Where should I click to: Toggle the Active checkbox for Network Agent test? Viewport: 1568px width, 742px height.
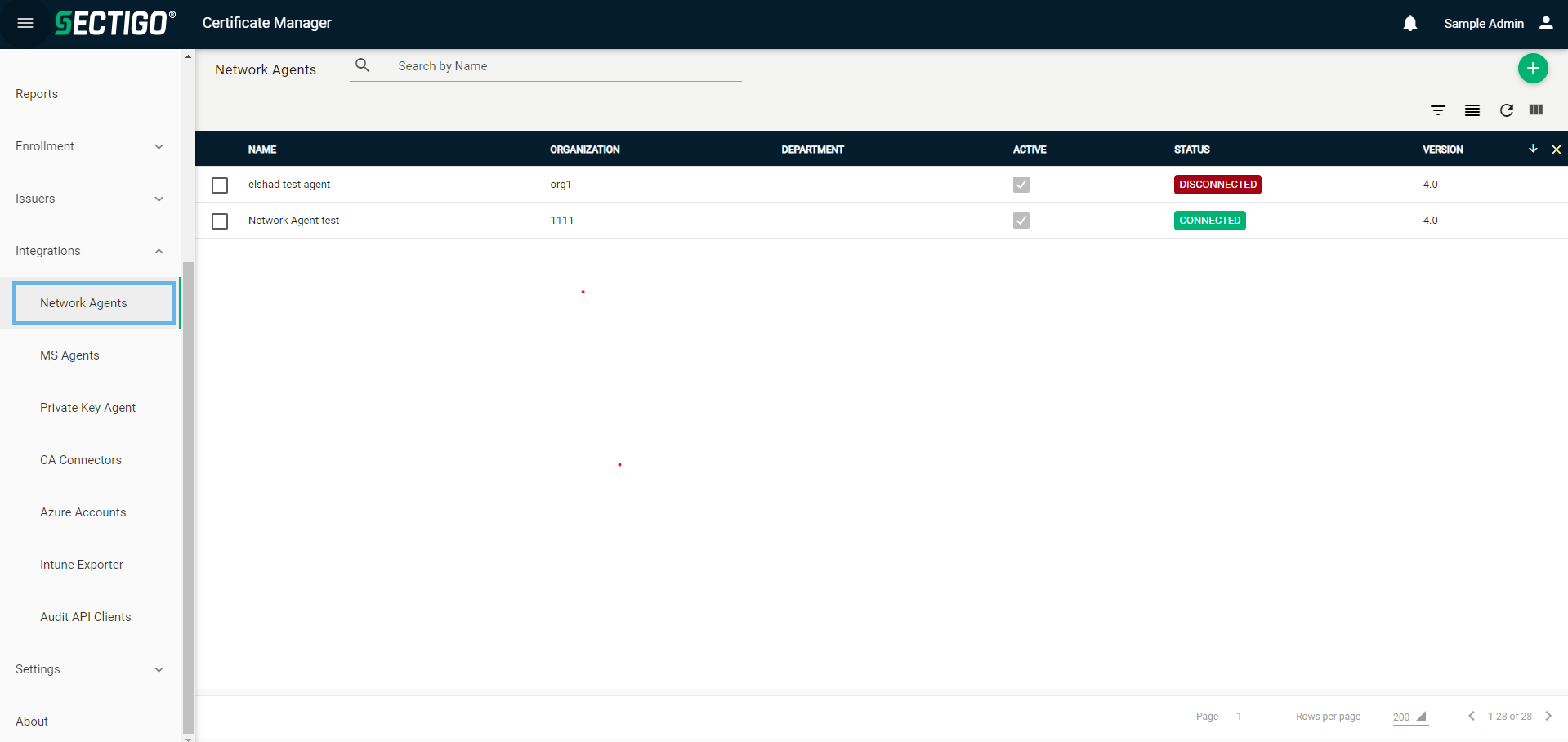point(1021,221)
